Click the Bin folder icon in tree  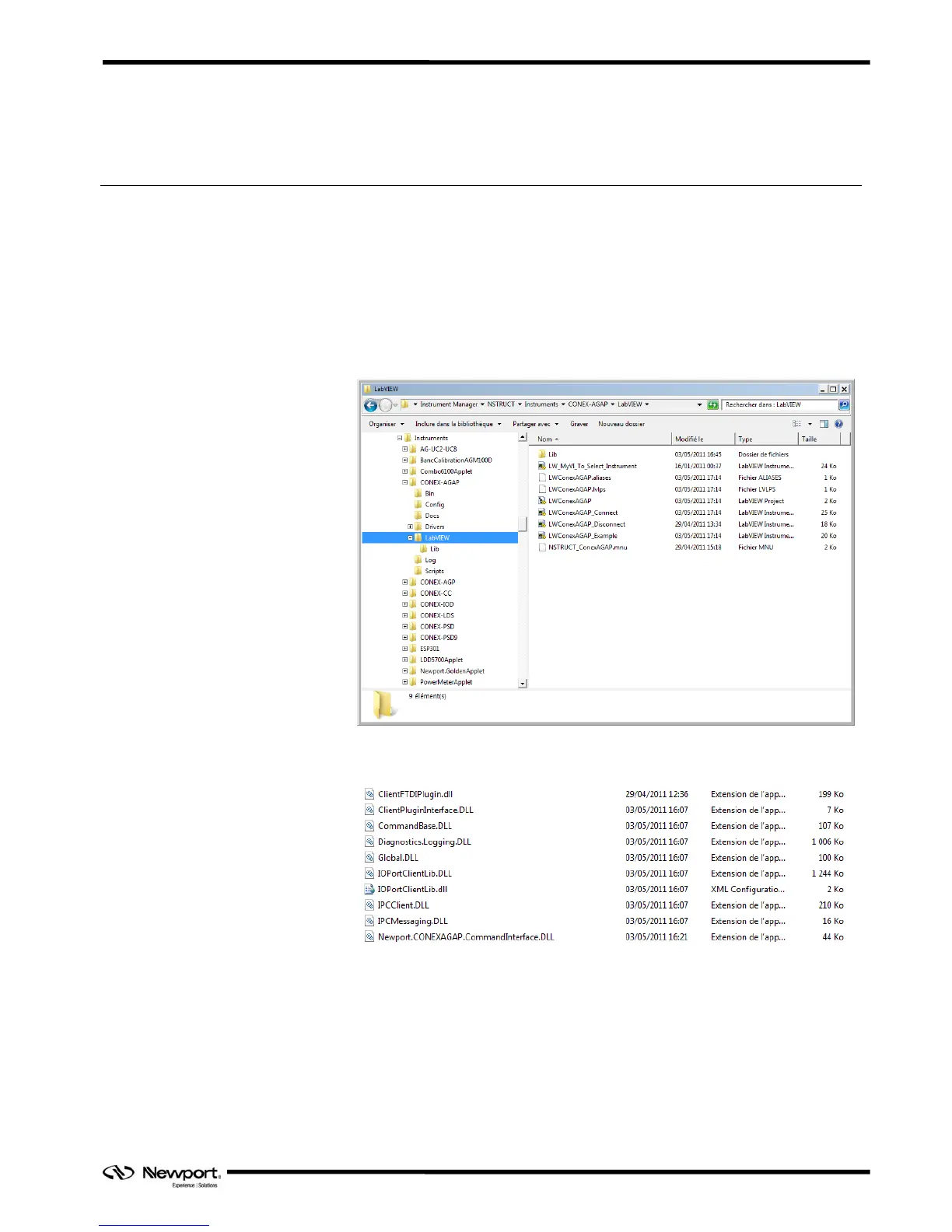click(418, 493)
